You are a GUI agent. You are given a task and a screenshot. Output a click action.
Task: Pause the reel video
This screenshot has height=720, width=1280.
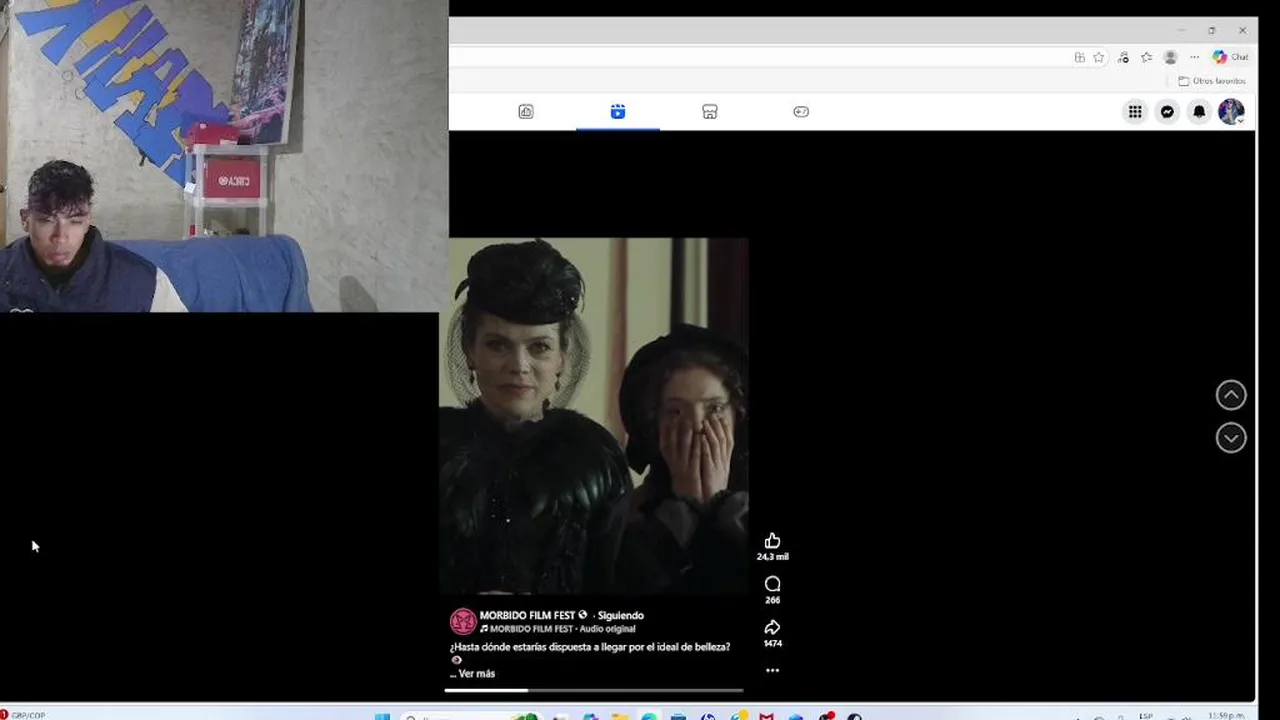click(594, 415)
